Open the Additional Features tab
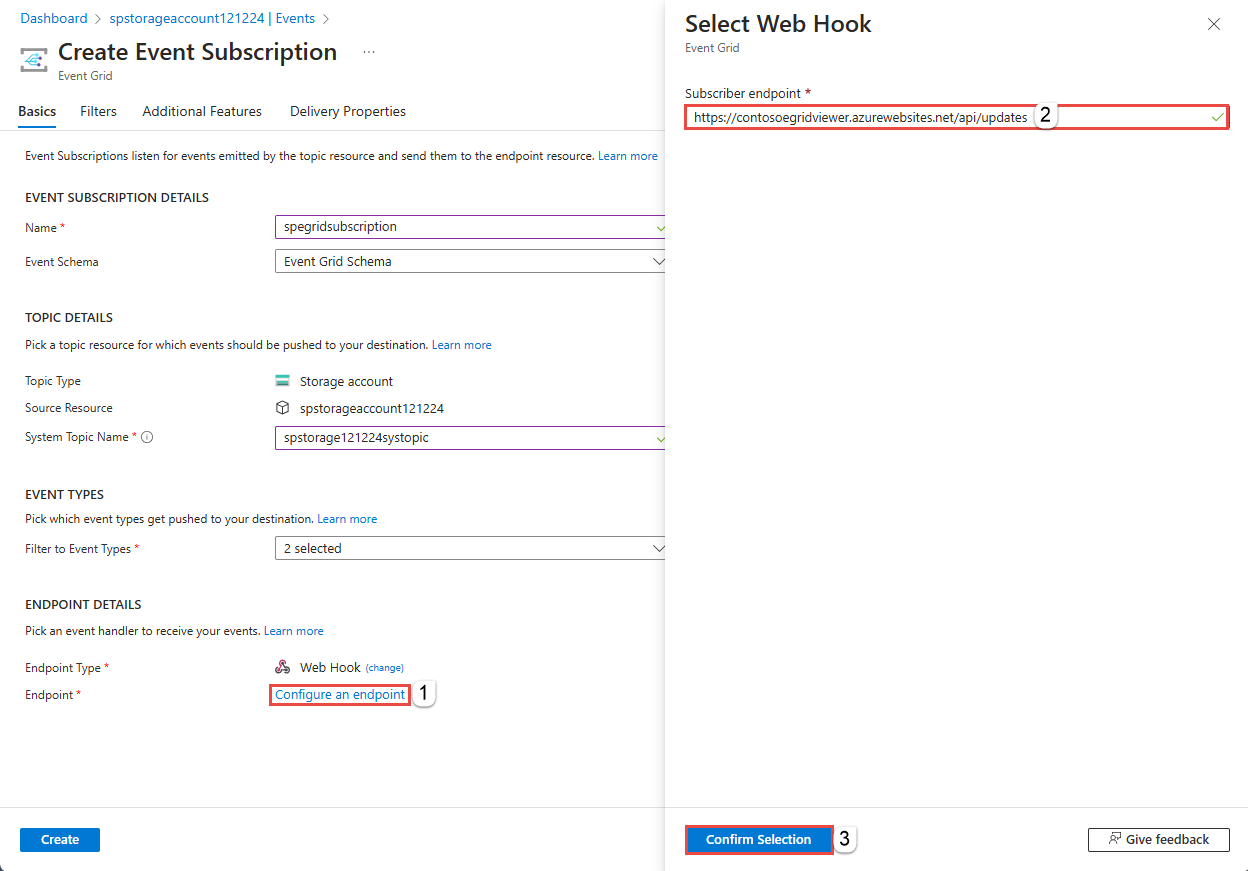The image size is (1248, 871). (202, 112)
